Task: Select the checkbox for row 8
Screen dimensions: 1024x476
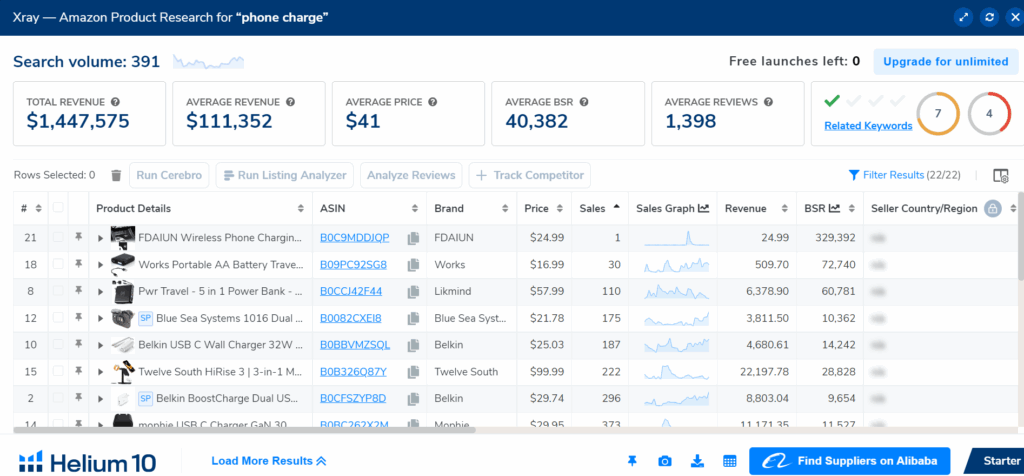Action: pos(58,291)
